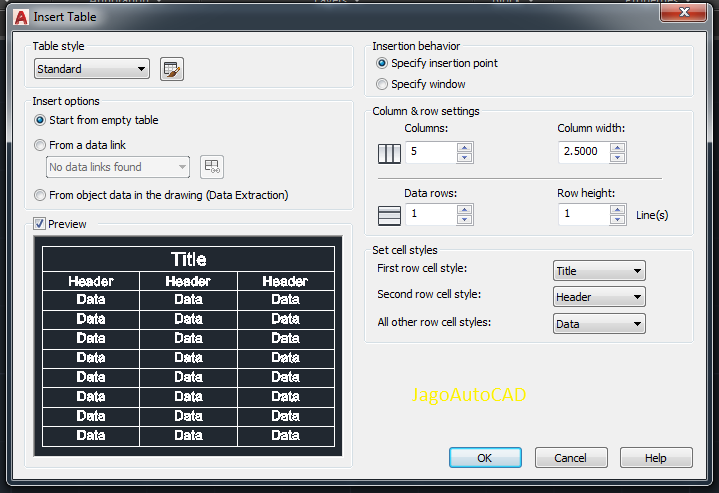Click the 'Insertion behavior' group label
This screenshot has width=719, height=493.
pyautogui.click(x=416, y=46)
